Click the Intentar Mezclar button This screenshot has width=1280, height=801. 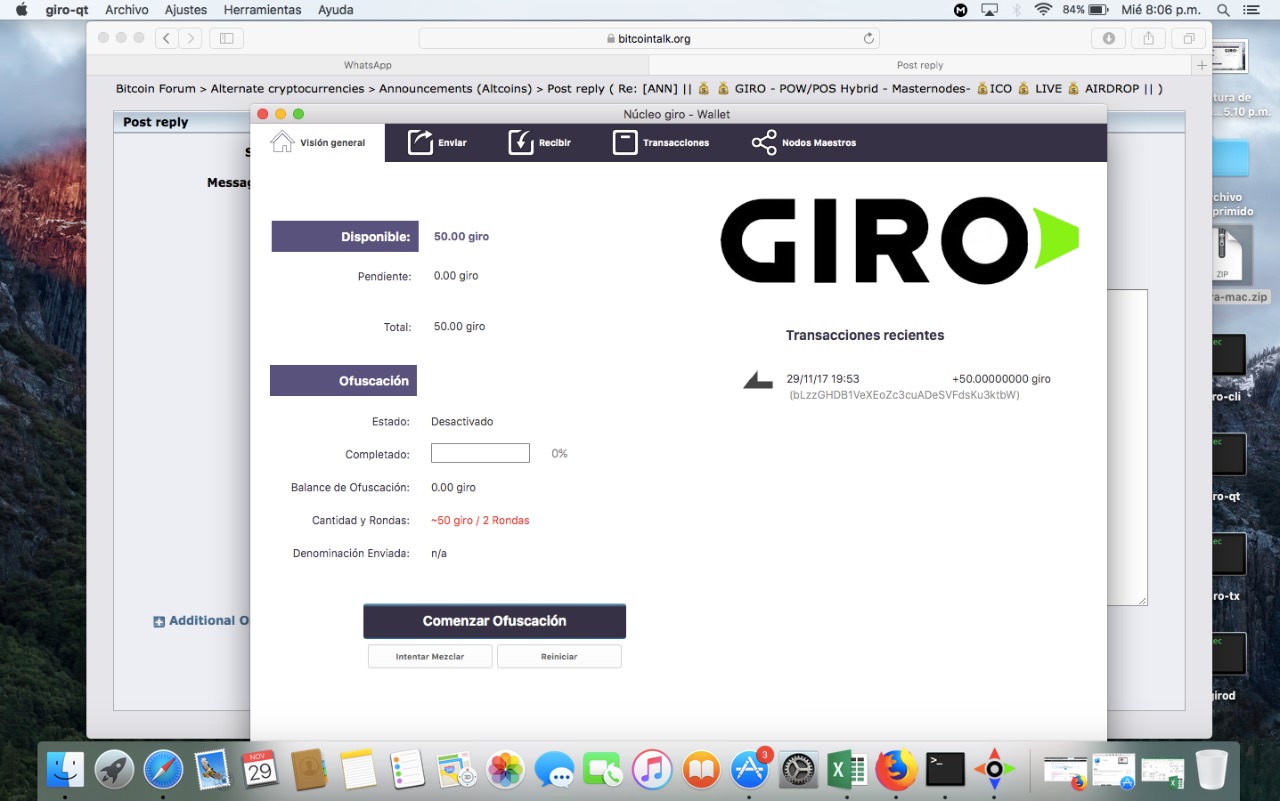click(x=430, y=656)
